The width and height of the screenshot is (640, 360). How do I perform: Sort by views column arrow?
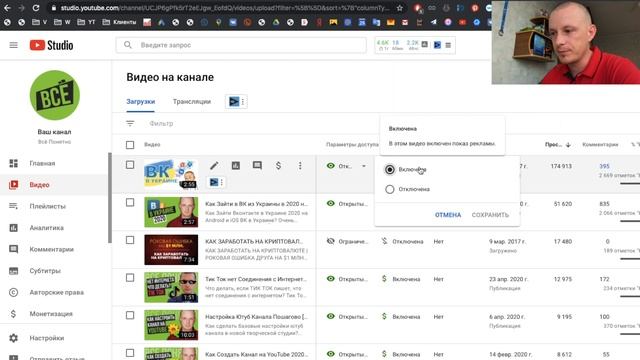(568, 144)
